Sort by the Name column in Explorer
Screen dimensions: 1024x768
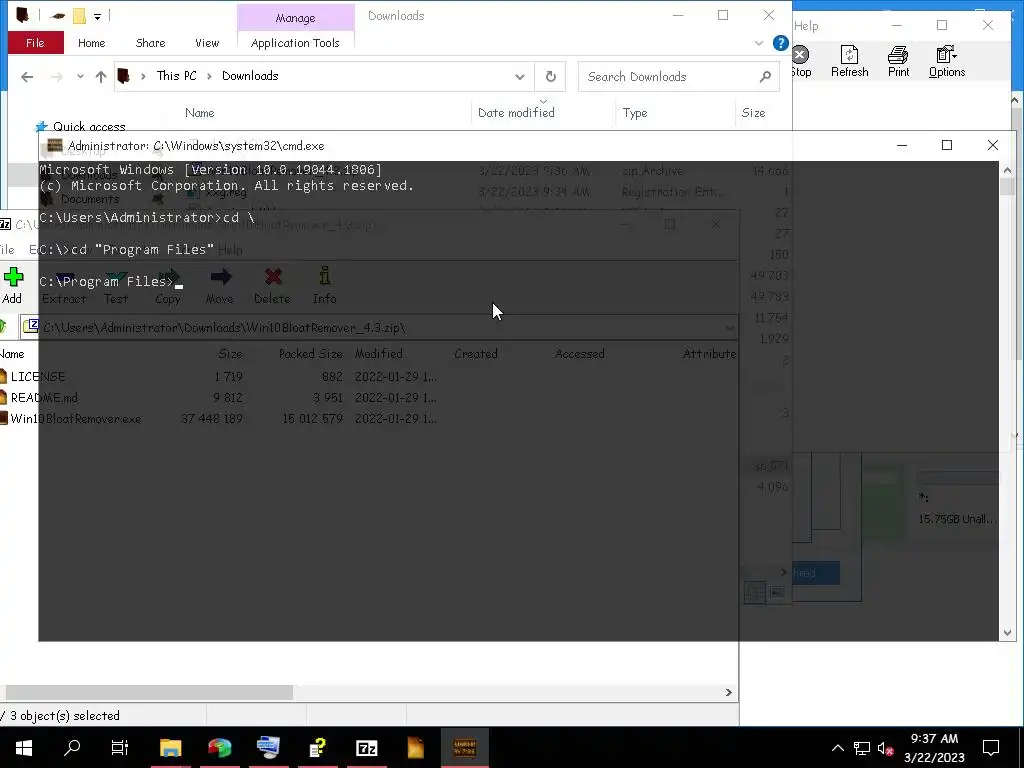[199, 113]
